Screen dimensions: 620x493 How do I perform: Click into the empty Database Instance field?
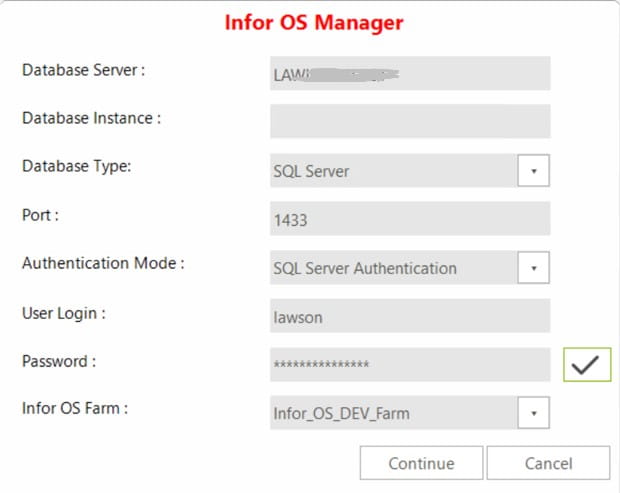coord(410,121)
